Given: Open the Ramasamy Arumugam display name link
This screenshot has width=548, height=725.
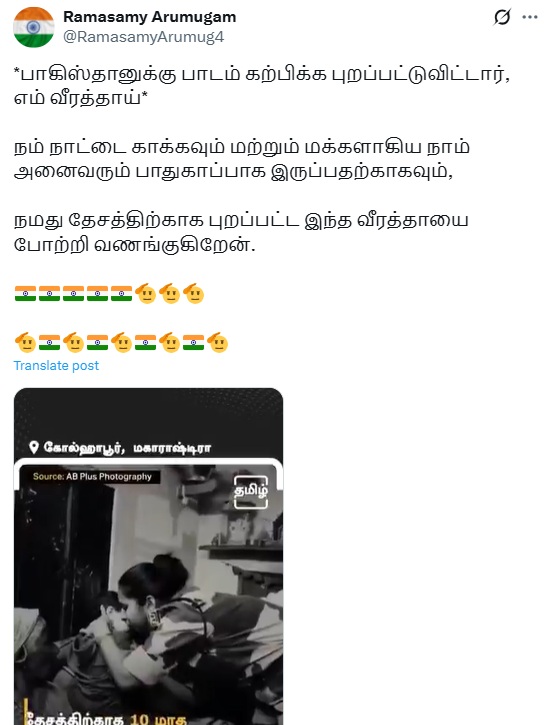Looking at the screenshot, I should pos(149,17).
